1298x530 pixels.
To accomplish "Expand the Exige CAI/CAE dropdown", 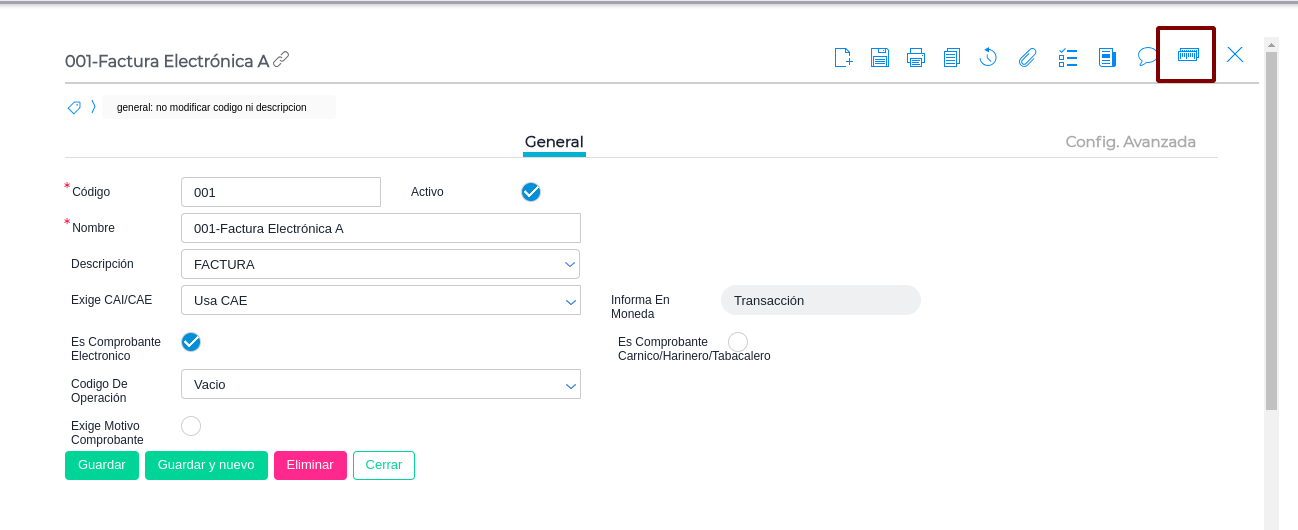I will coord(380,300).
